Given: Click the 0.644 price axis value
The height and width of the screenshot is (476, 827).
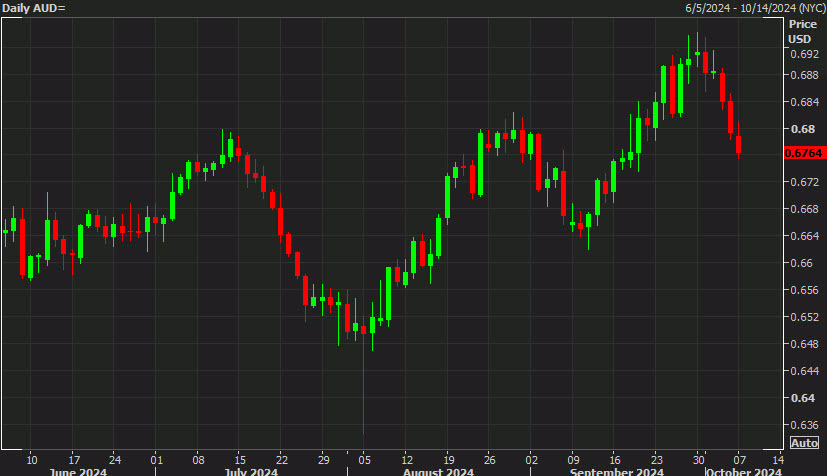Looking at the screenshot, I should click(x=804, y=371).
